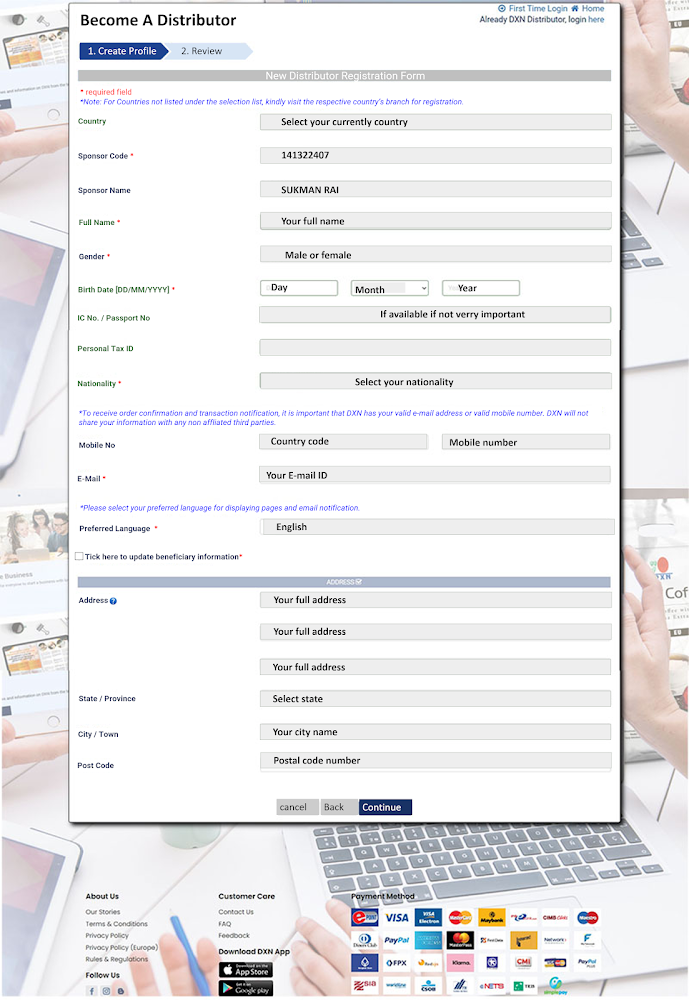Open the Our Stories link
689x1000 pixels.
103,912
